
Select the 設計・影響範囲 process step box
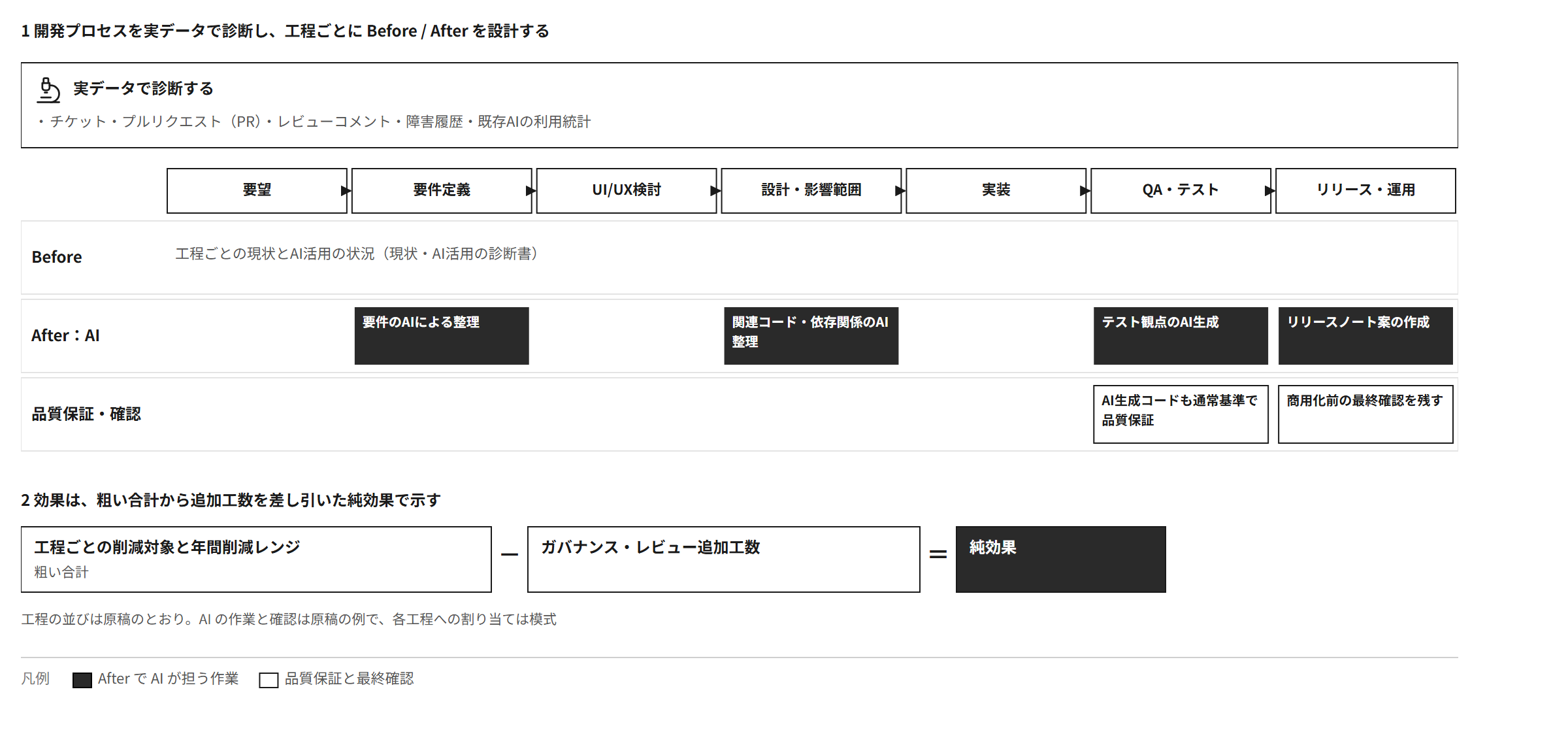[811, 191]
